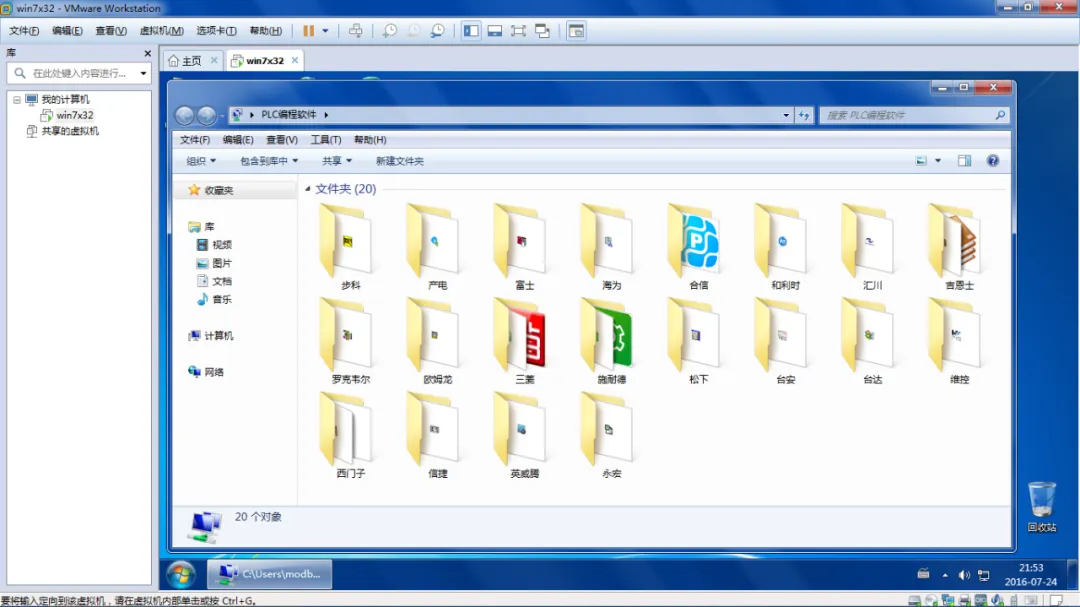
Task: Click the VMware pause virtual machine button
Action: tap(309, 31)
